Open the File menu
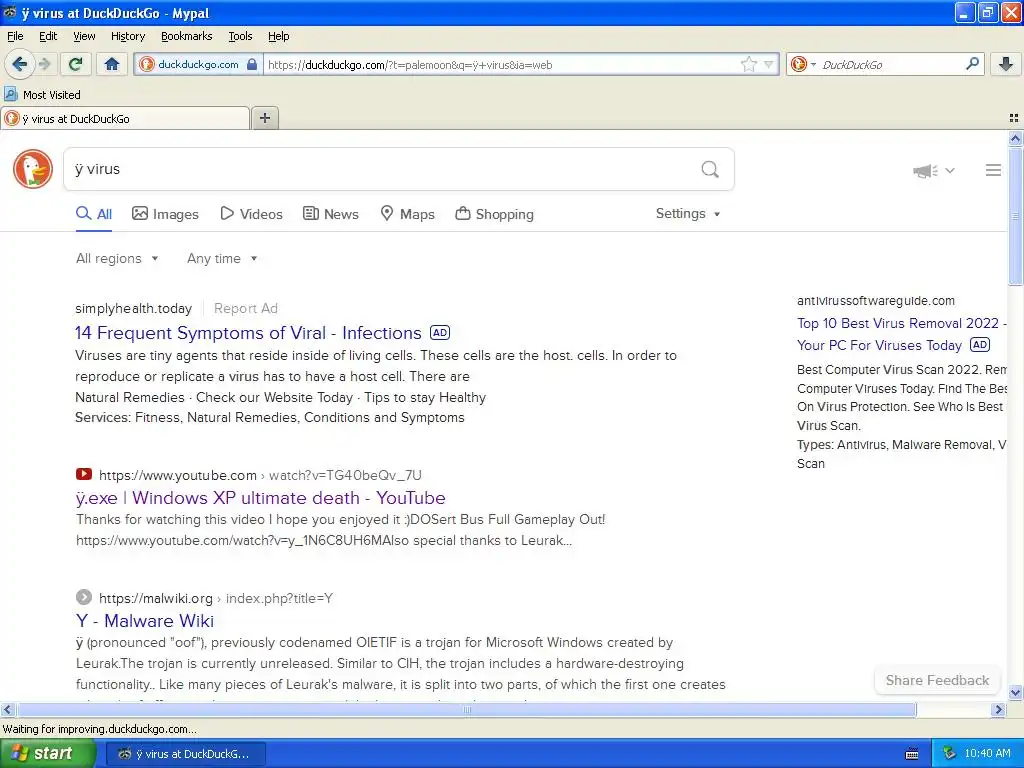 [15, 37]
